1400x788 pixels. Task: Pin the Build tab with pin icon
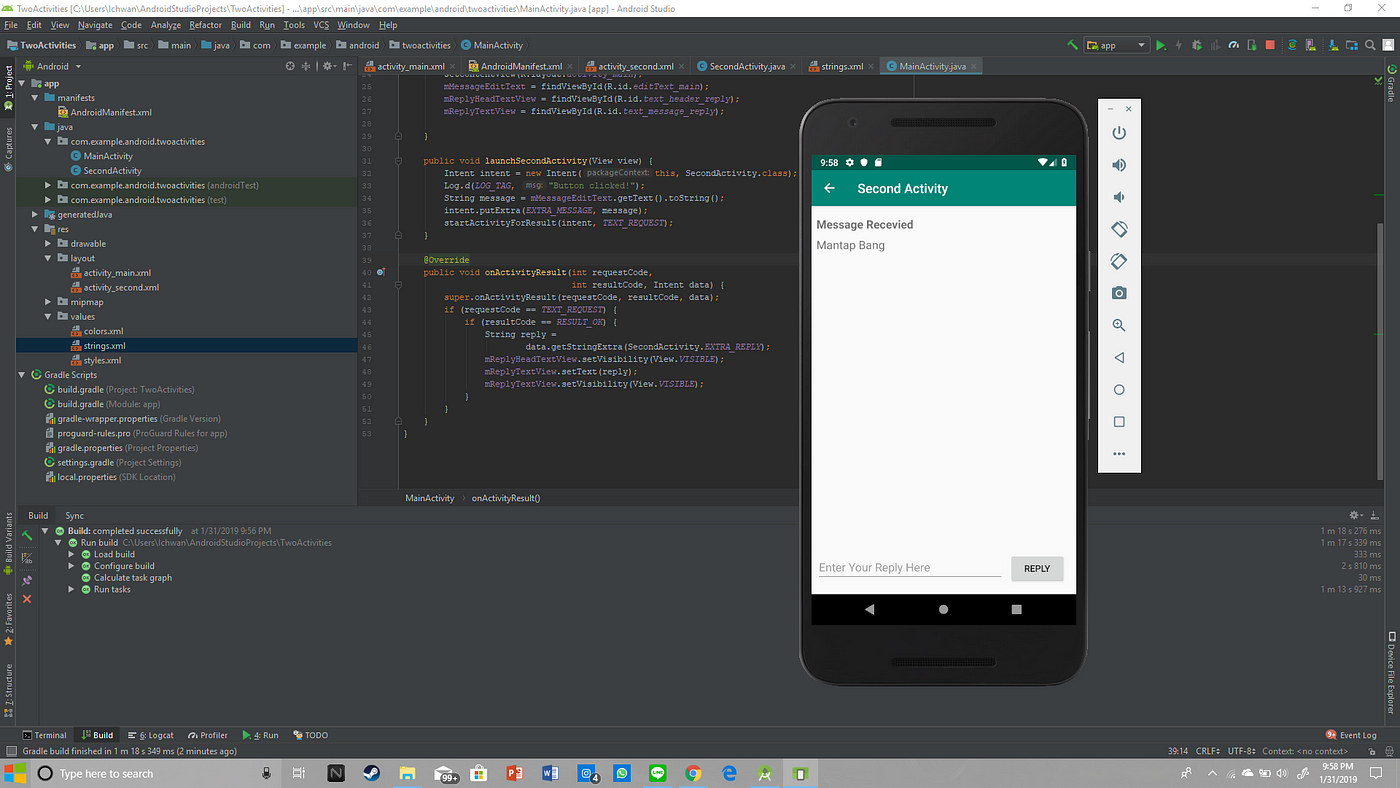point(27,580)
